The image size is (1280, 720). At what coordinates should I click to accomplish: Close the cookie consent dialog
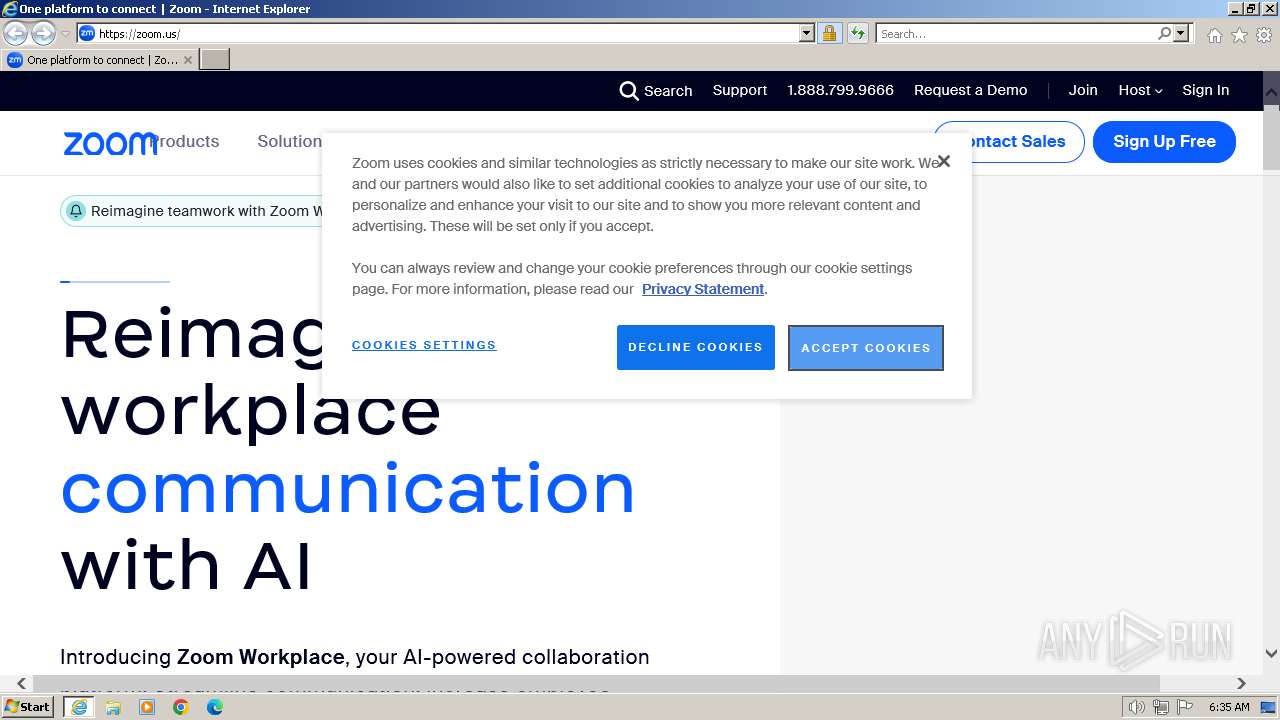coord(943,161)
